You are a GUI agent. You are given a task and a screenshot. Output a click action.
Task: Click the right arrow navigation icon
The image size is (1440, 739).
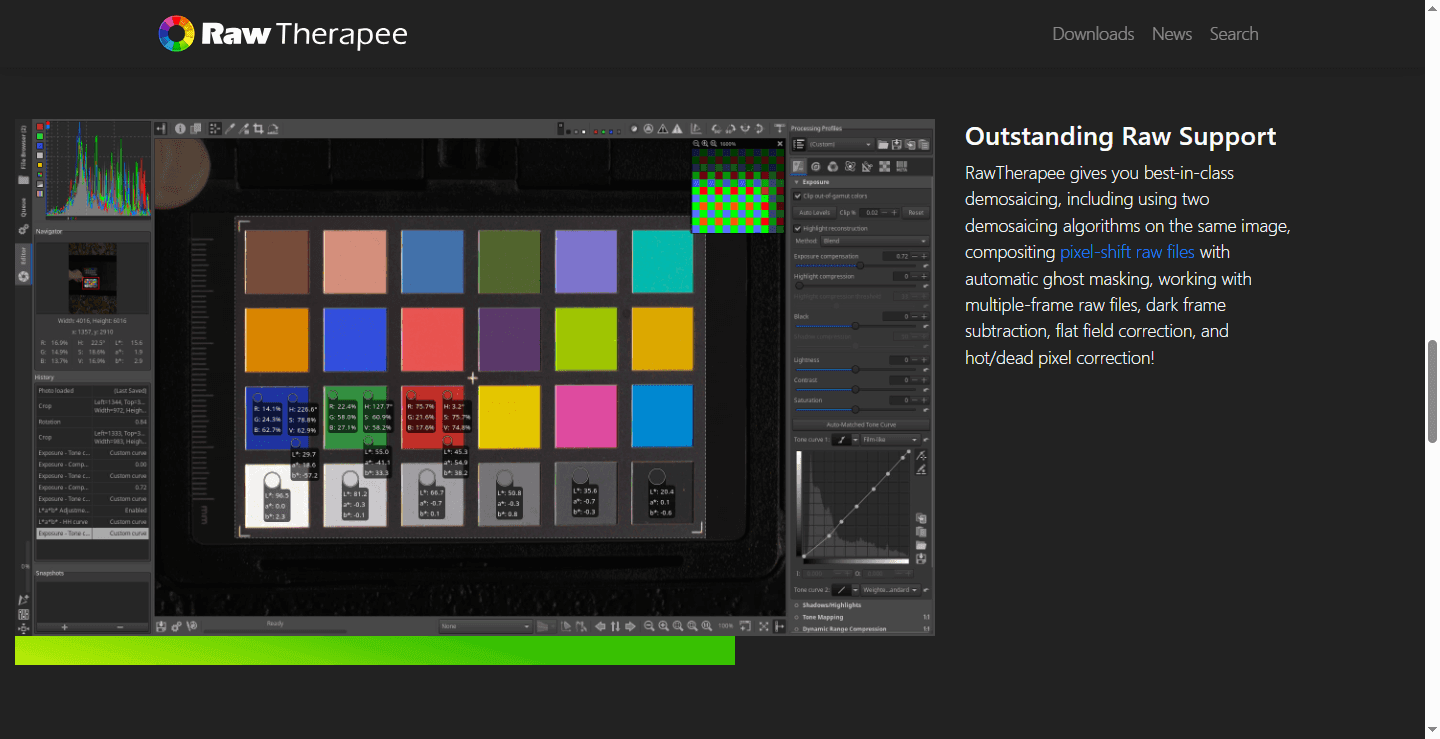pyautogui.click(x=630, y=626)
